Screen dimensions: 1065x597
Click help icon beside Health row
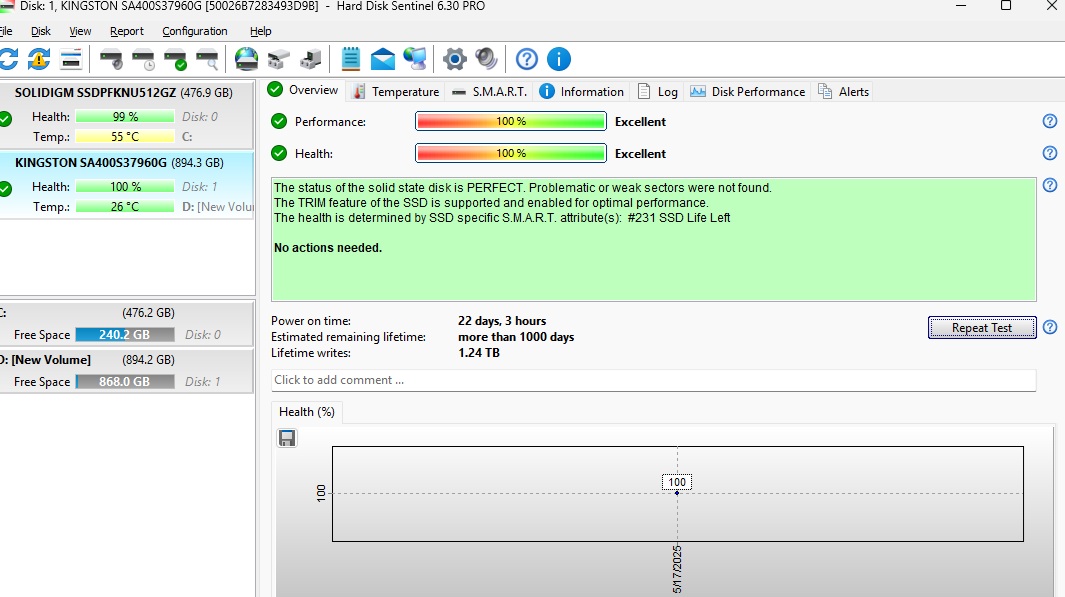1050,153
